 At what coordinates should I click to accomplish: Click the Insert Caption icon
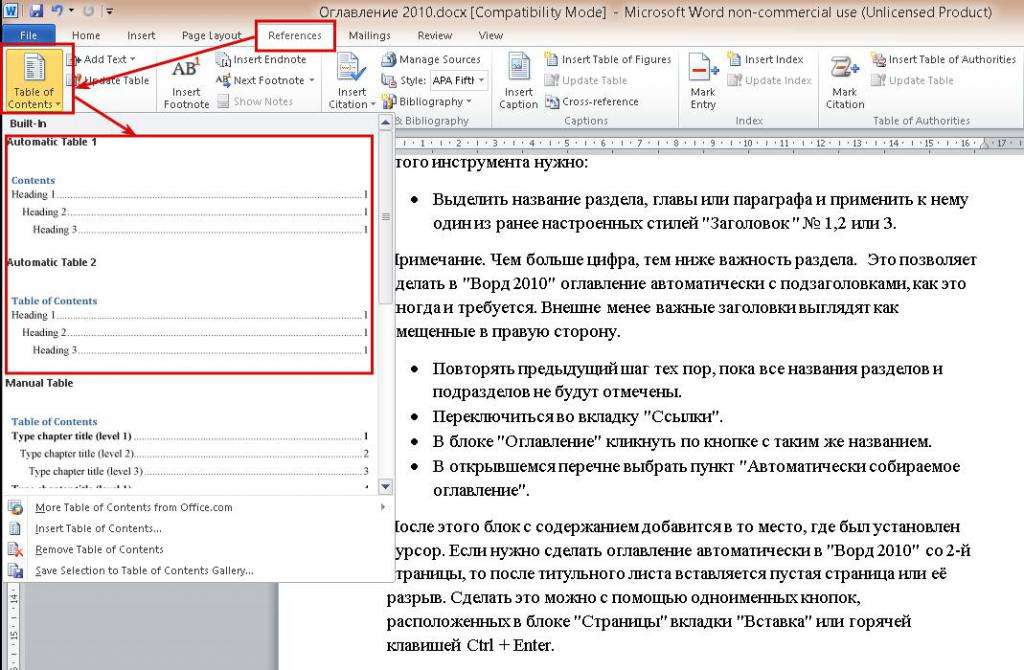click(x=519, y=67)
